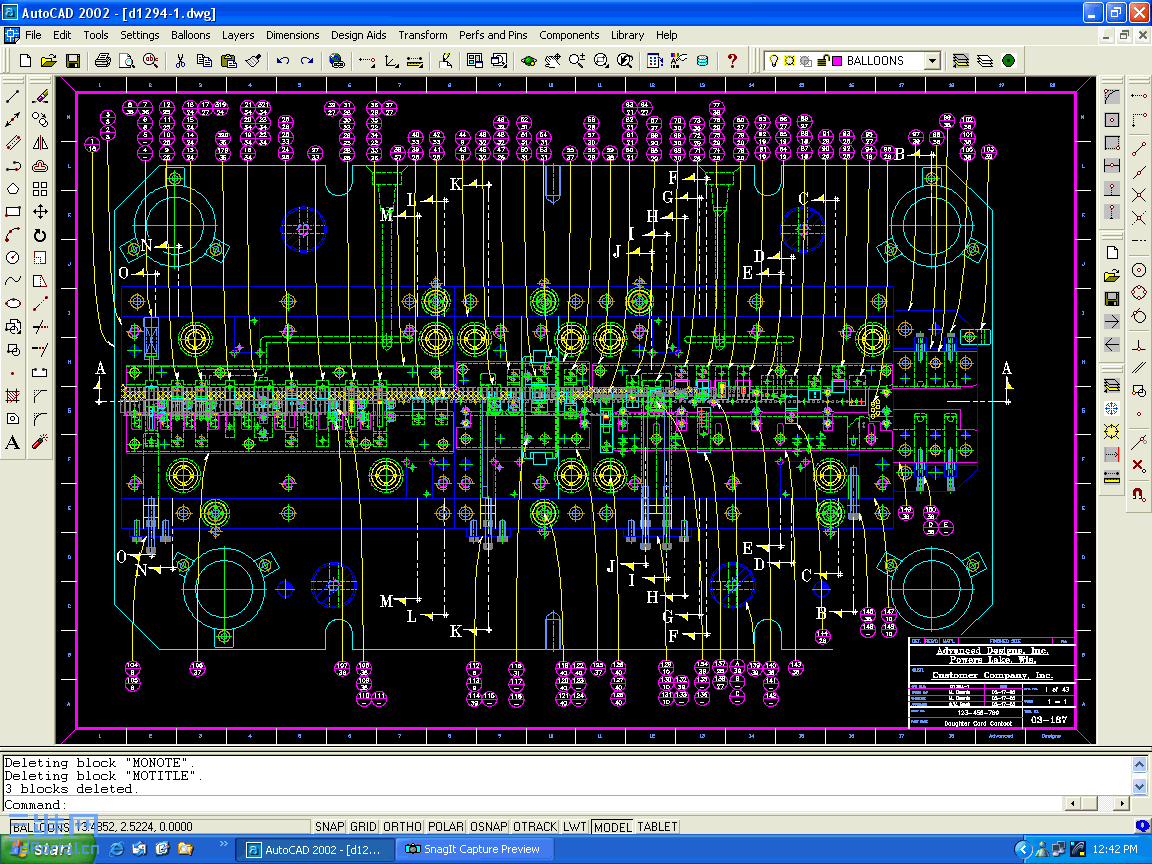Toggle ORTHO mode in status bar
The image size is (1152, 864).
(x=403, y=827)
